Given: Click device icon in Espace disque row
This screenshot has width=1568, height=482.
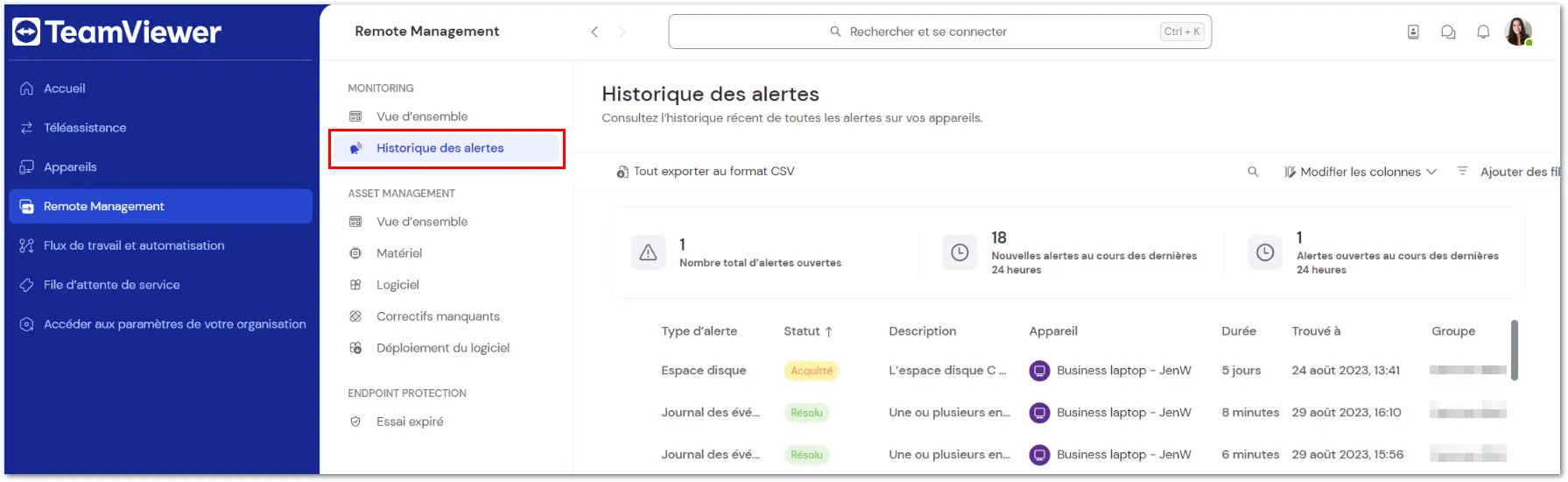Looking at the screenshot, I should [1039, 371].
